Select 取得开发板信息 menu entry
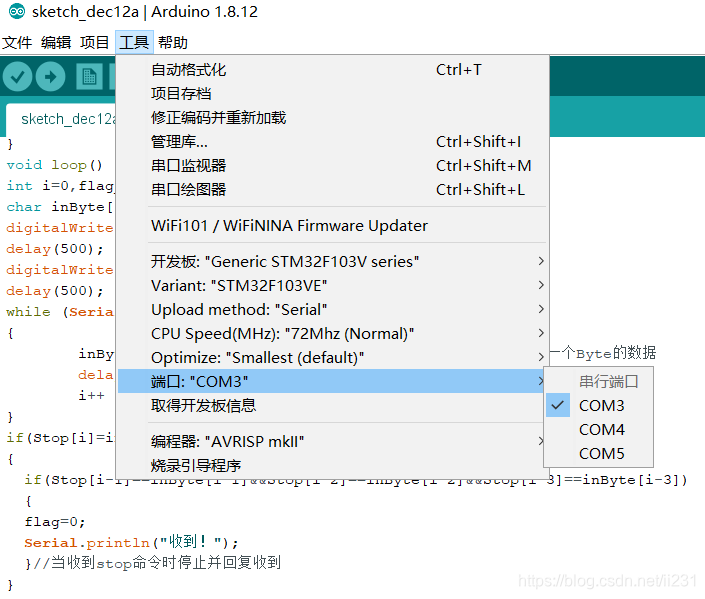The image size is (705, 599). pos(332,406)
